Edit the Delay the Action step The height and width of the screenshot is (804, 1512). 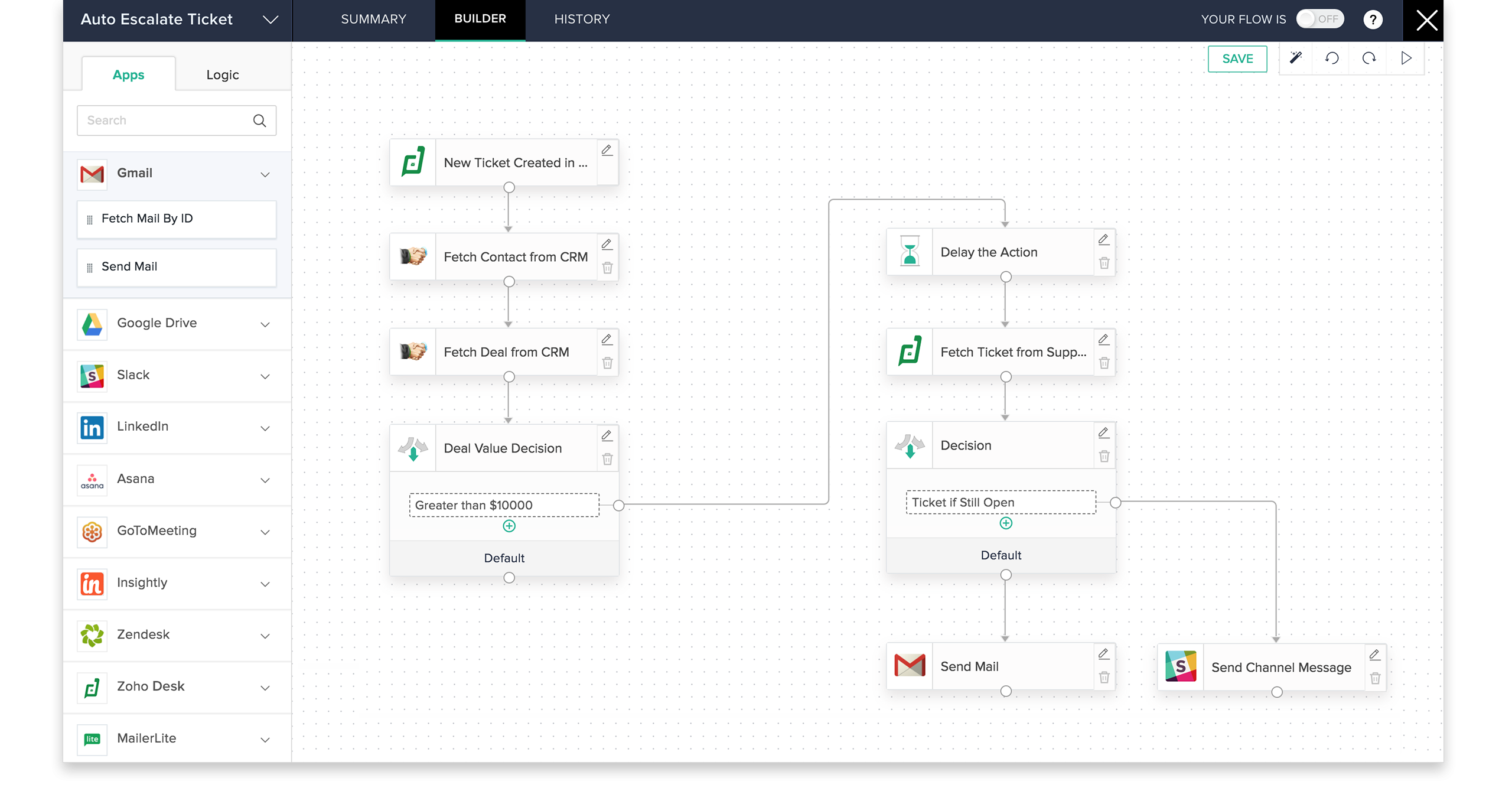[1103, 239]
